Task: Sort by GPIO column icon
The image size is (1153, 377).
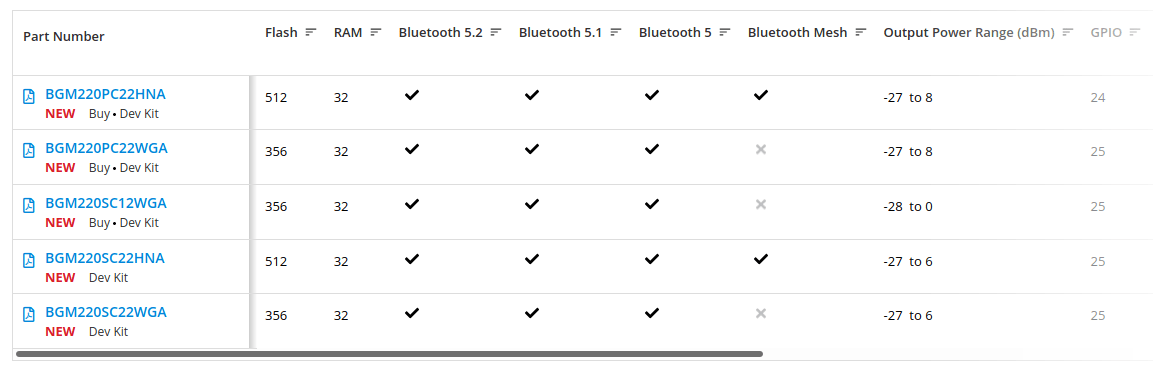Action: tap(1136, 32)
